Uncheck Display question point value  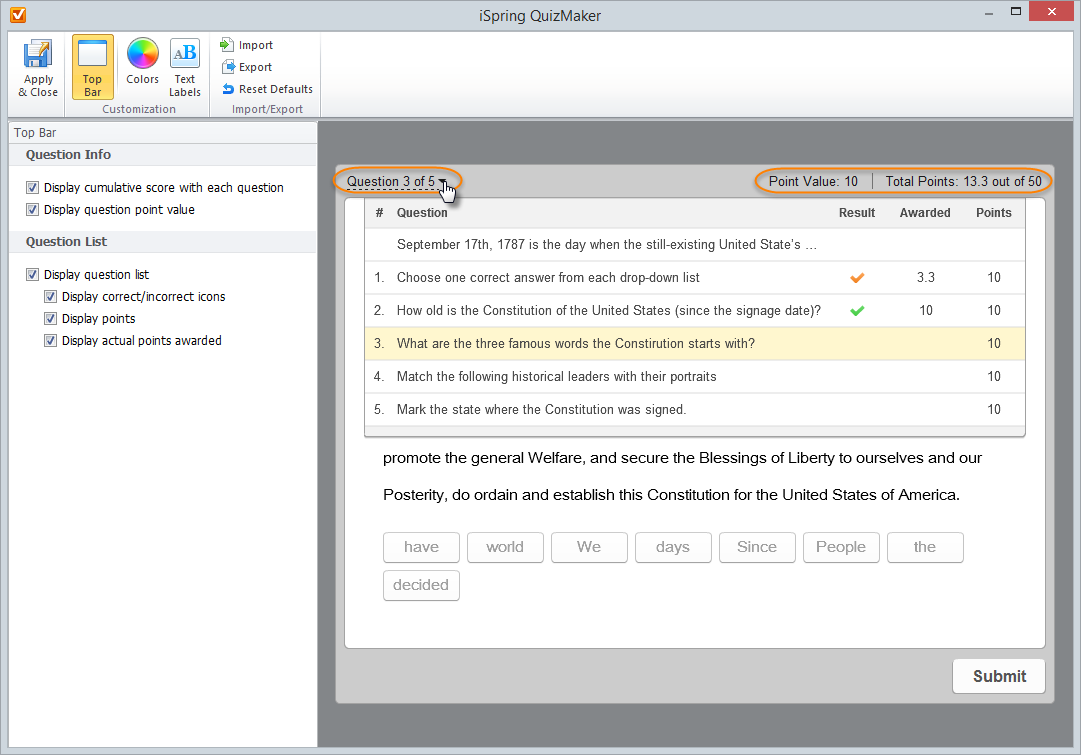coord(33,210)
